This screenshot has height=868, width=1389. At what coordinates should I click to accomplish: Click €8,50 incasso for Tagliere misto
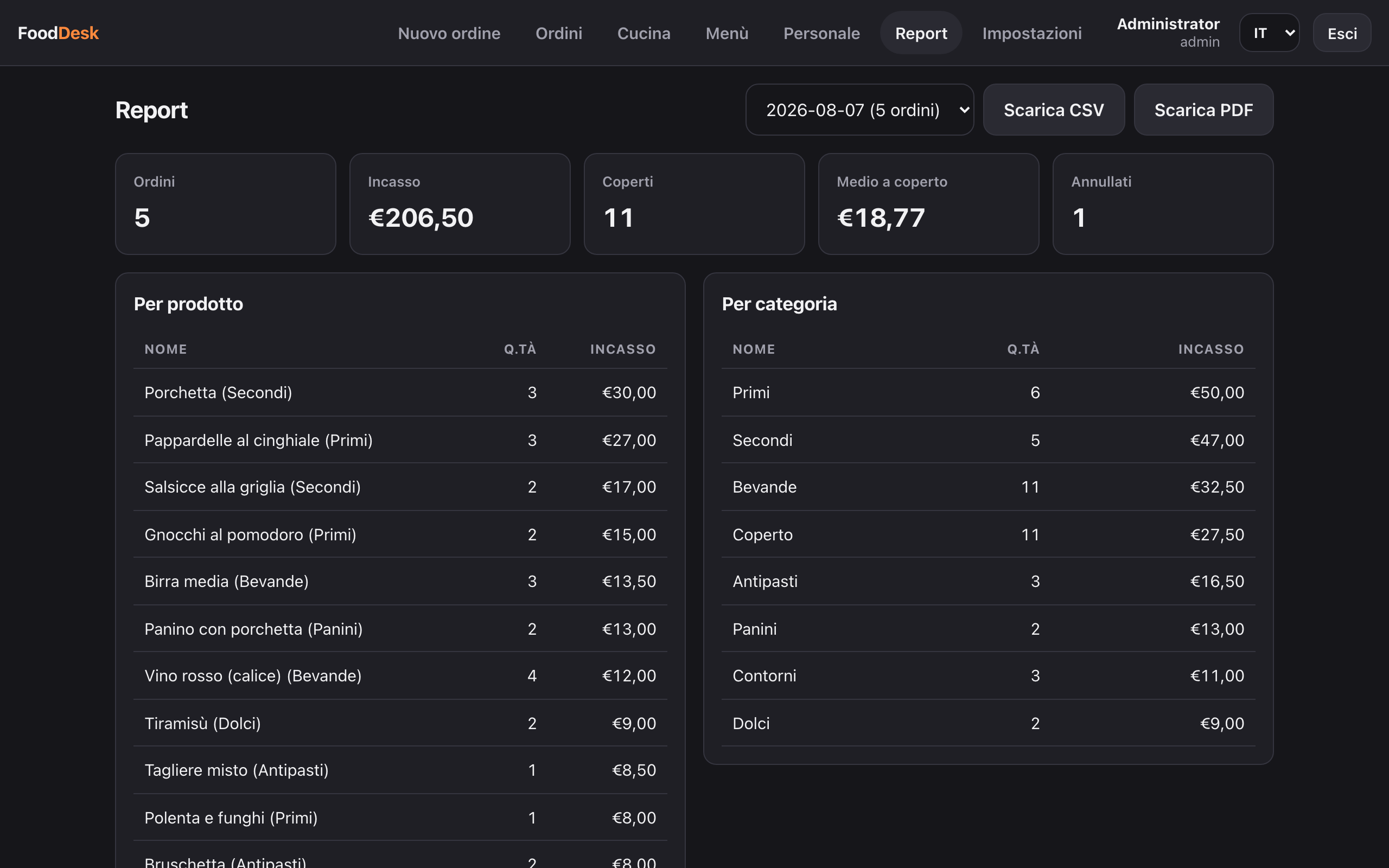click(x=634, y=770)
